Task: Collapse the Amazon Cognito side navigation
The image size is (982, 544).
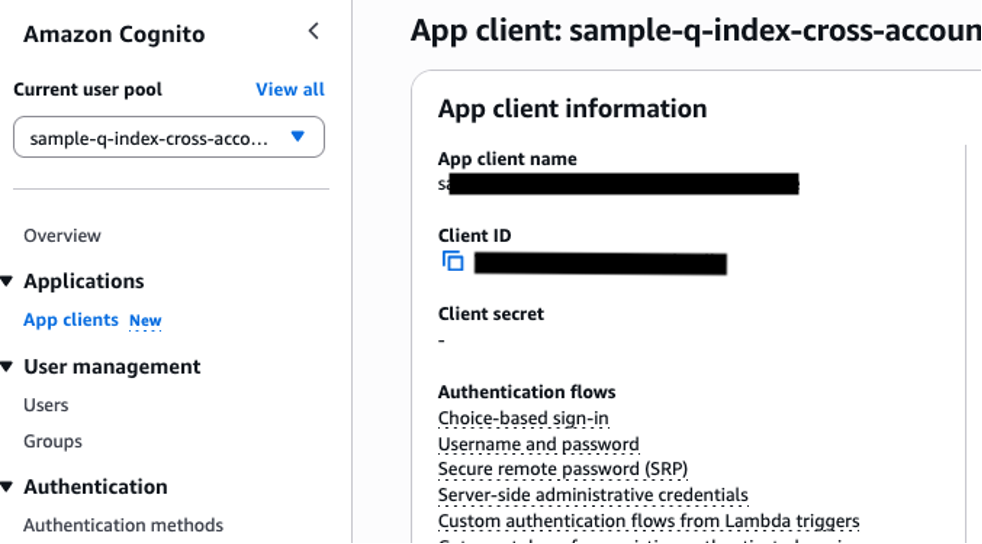Action: (x=314, y=31)
